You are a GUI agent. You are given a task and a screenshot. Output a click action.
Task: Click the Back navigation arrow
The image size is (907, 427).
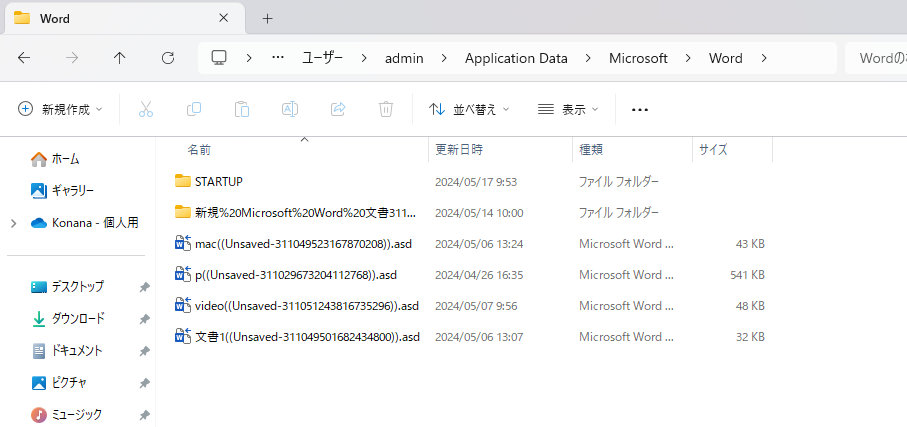(x=24, y=58)
